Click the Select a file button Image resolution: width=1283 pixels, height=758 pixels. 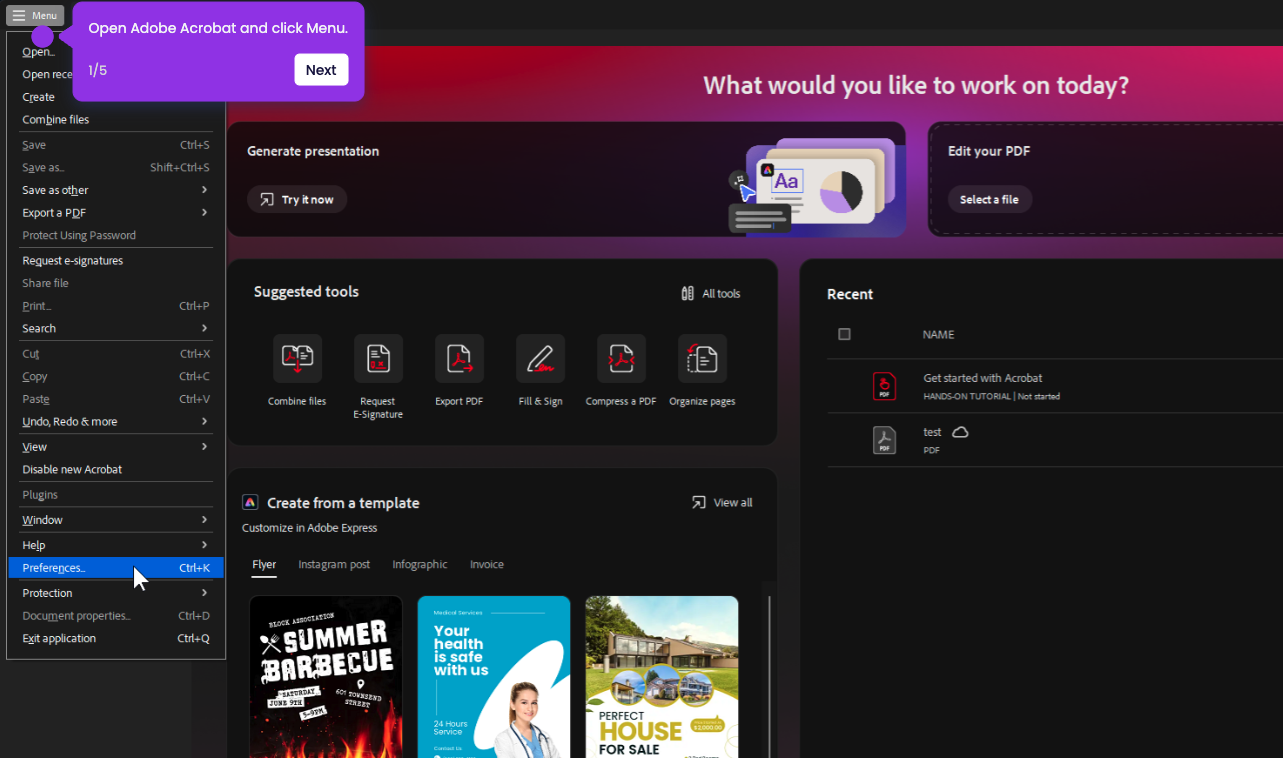pyautogui.click(x=989, y=199)
